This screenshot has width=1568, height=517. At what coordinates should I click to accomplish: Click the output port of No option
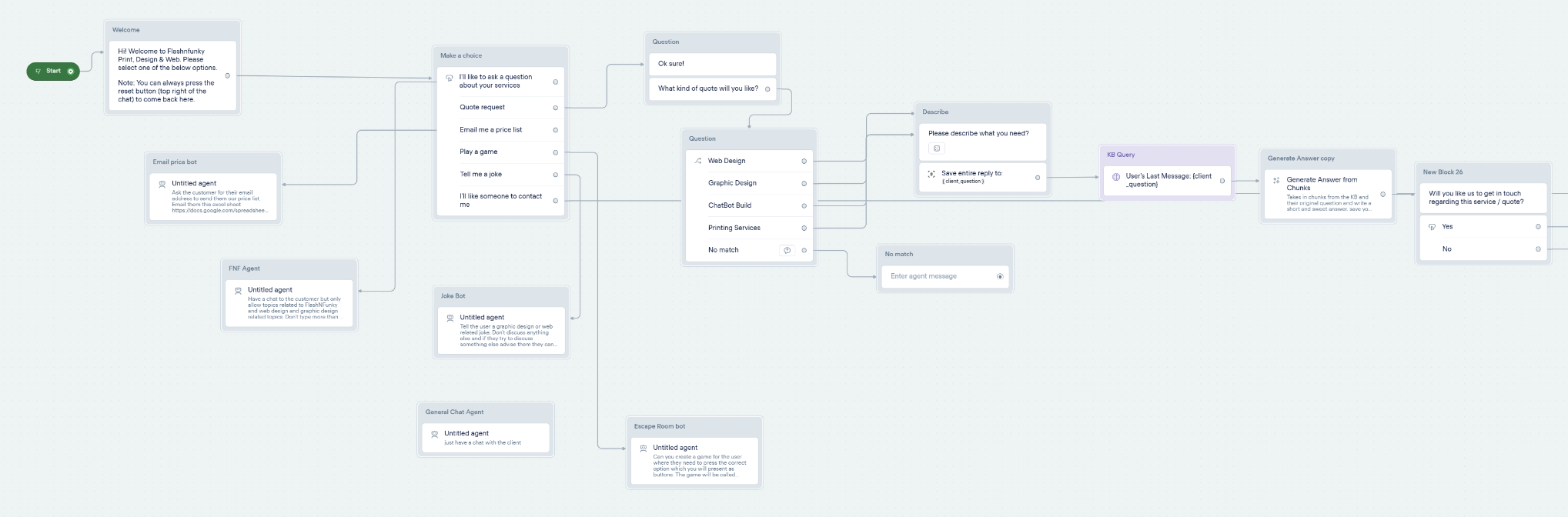point(1539,249)
